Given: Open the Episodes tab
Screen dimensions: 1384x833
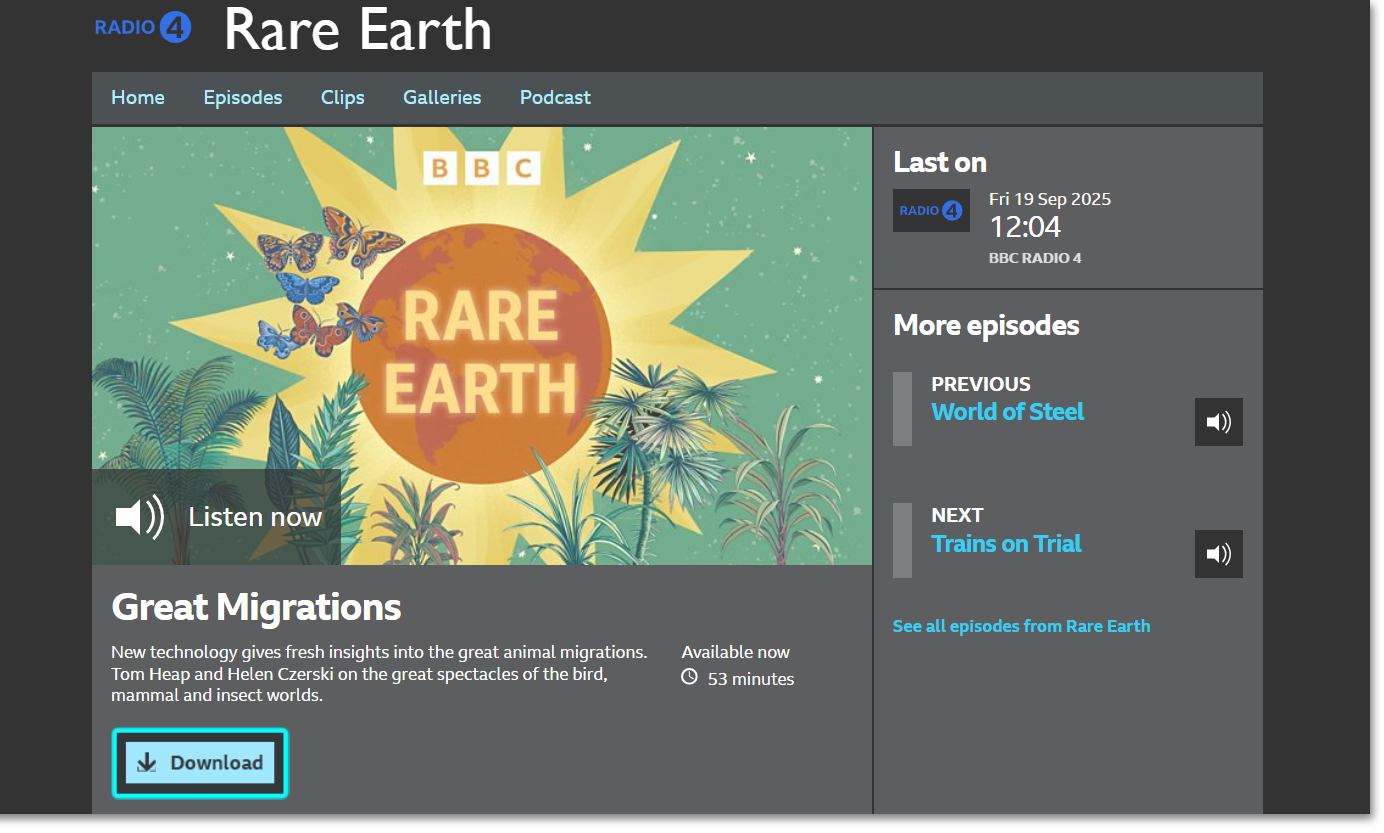Looking at the screenshot, I should (242, 97).
